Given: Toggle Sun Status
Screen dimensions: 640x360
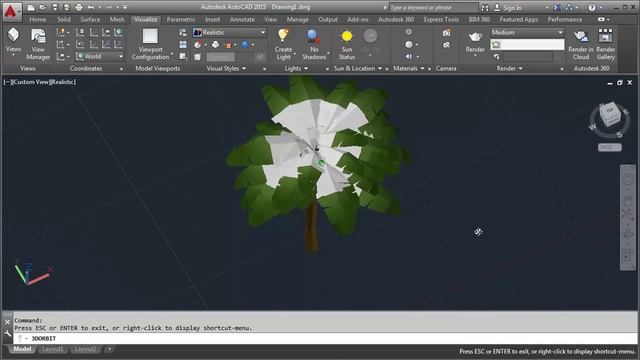Looking at the screenshot, I should click(347, 44).
